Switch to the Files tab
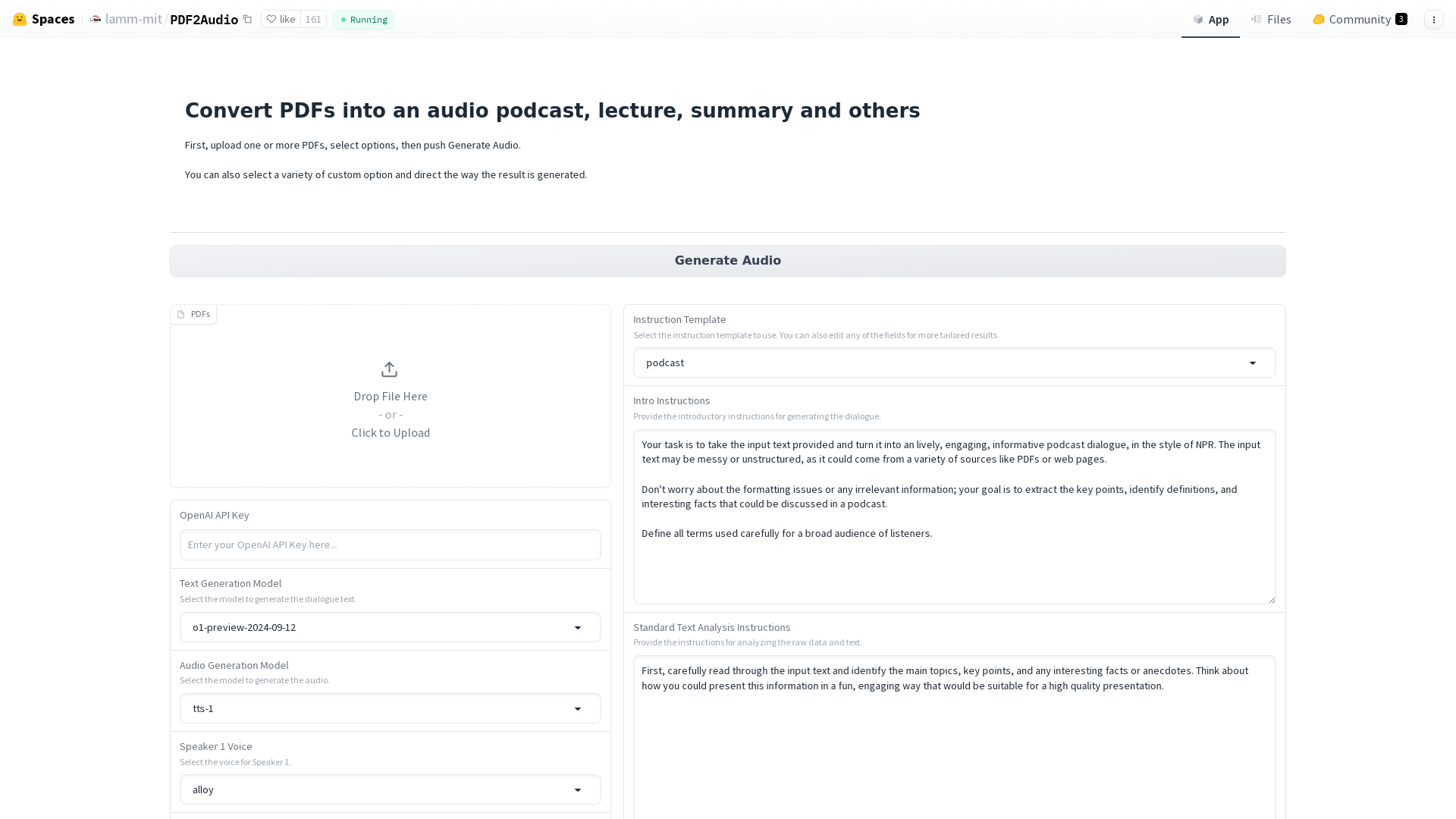 pyautogui.click(x=1271, y=19)
